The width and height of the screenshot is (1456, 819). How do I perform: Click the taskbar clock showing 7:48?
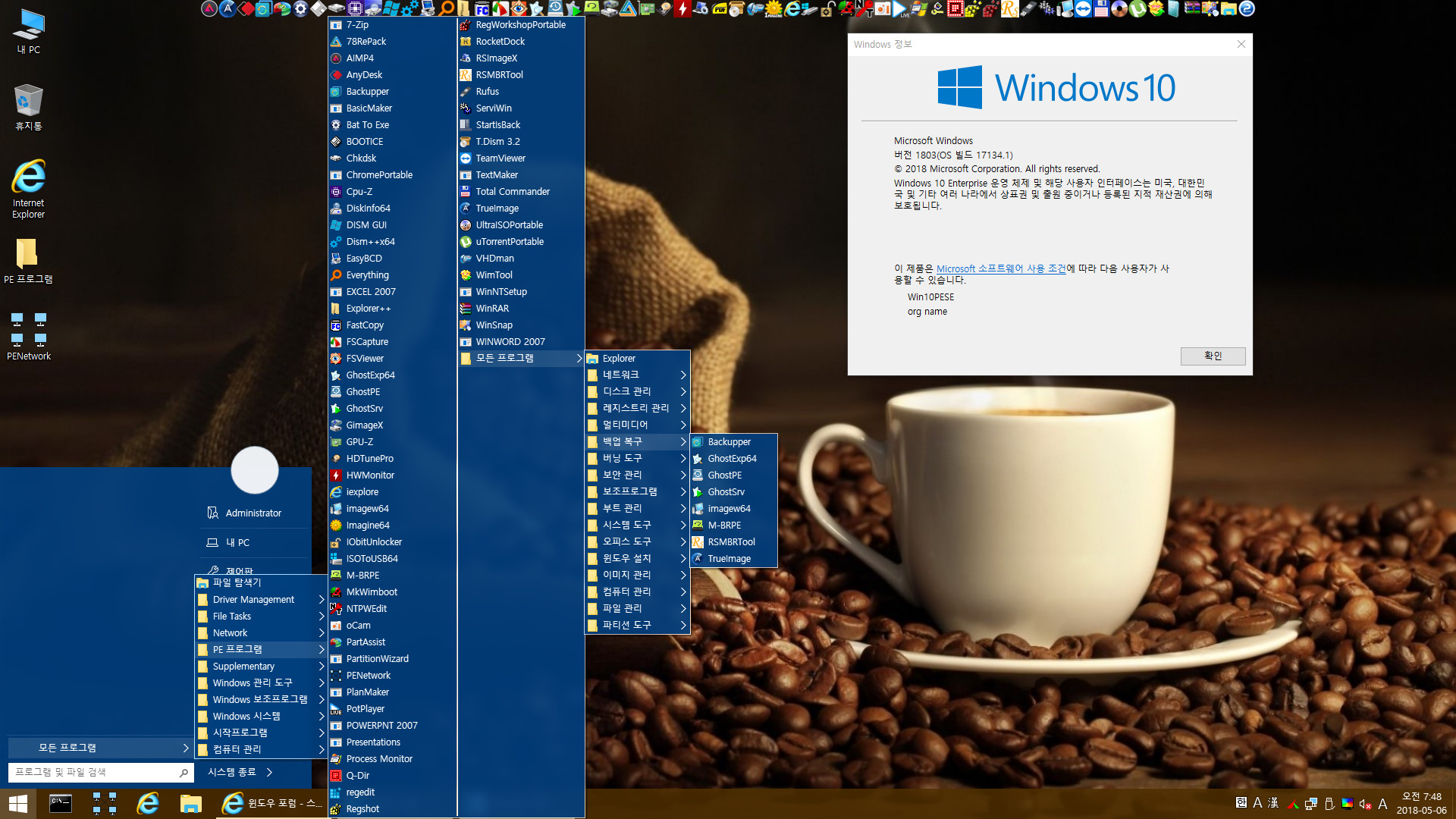click(1422, 804)
